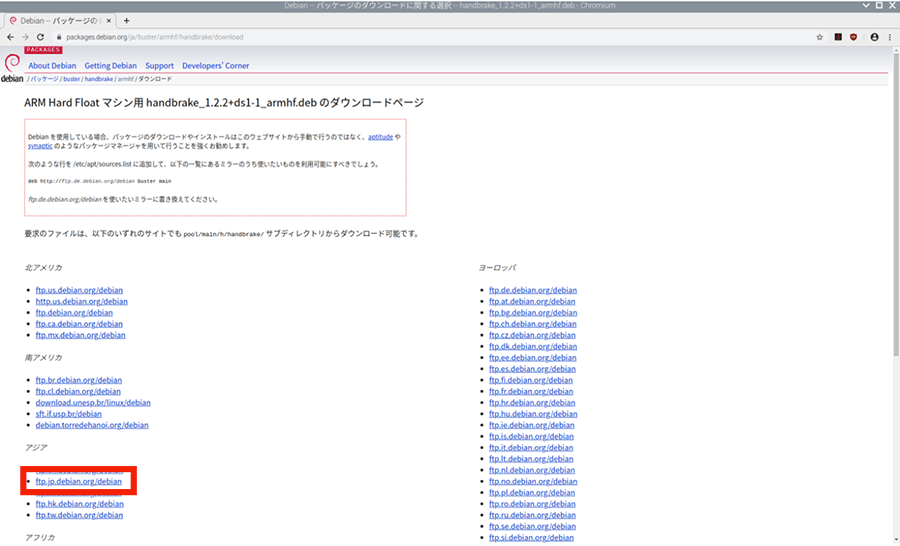Open a new tab with plus button
Viewport: 900px width, 546px height.
click(126, 21)
